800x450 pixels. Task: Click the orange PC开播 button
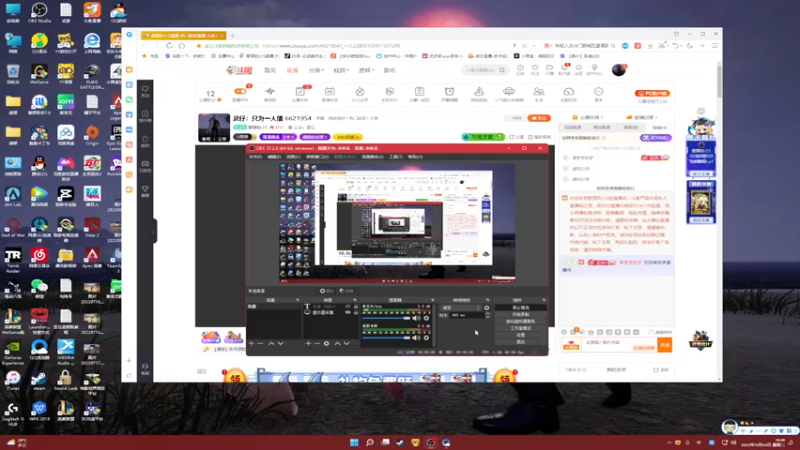click(652, 93)
